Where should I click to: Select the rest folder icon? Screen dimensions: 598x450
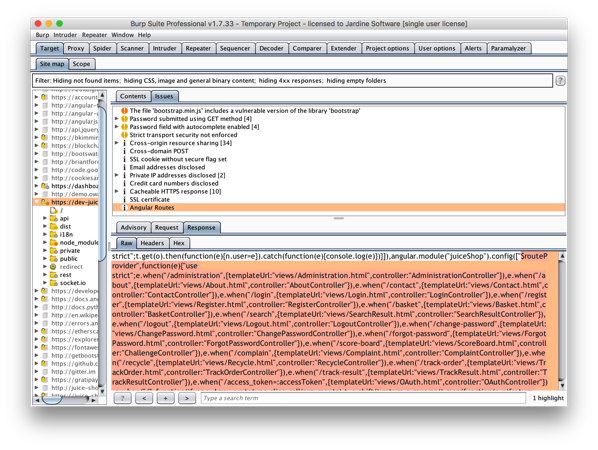54,275
